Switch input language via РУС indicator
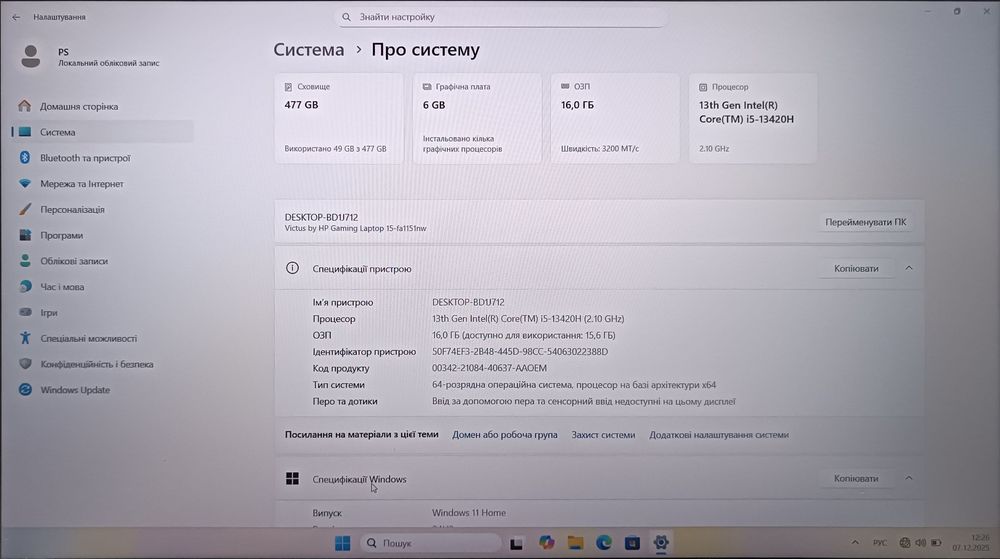 pos(880,543)
